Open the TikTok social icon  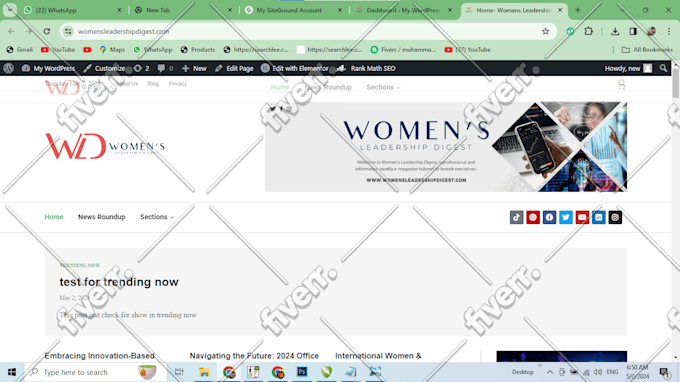516,217
